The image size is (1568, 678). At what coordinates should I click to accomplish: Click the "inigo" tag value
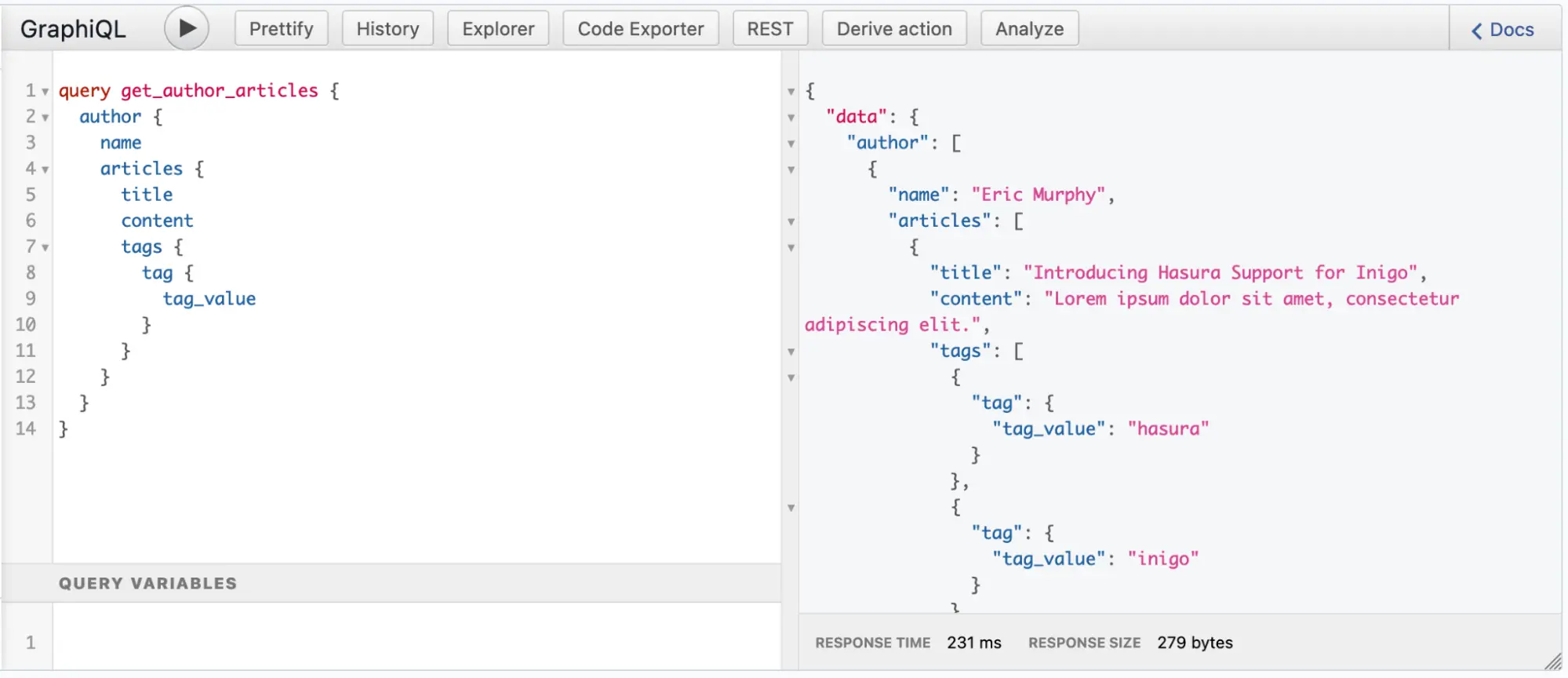pyautogui.click(x=1163, y=559)
